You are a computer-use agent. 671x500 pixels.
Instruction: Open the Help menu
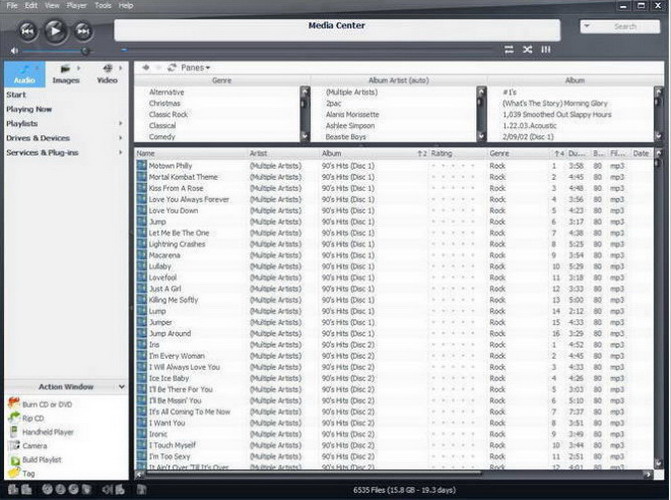point(126,6)
